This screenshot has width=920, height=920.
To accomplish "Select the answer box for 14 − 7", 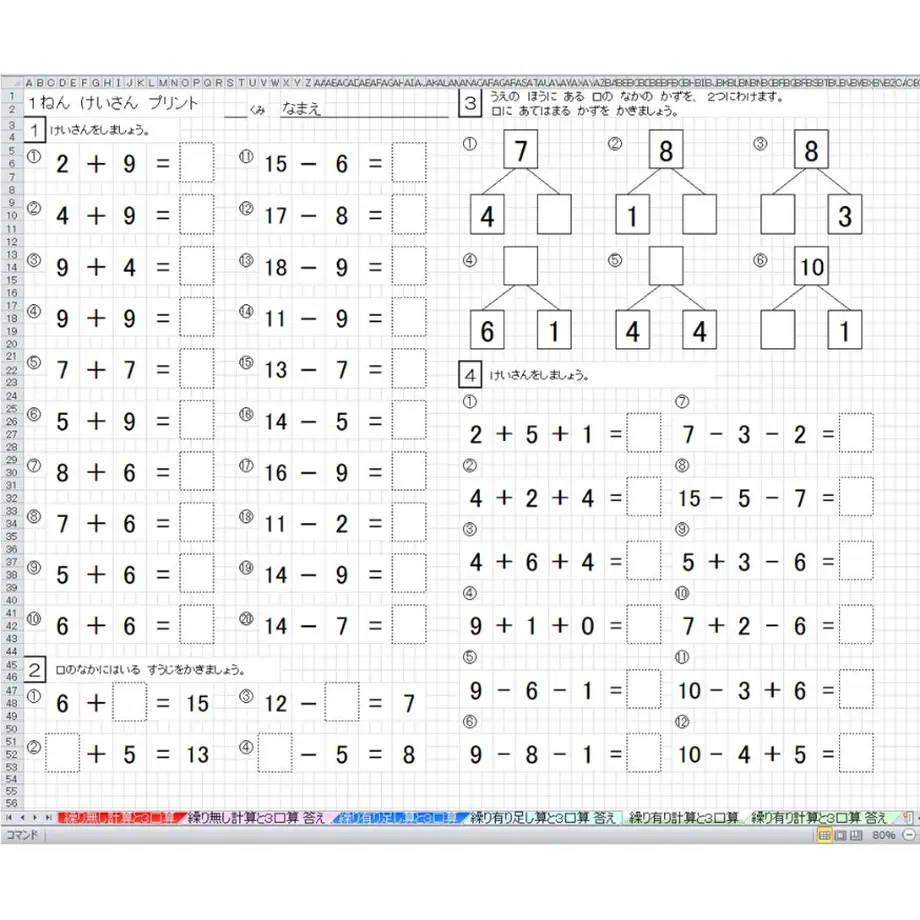I will point(409,625).
